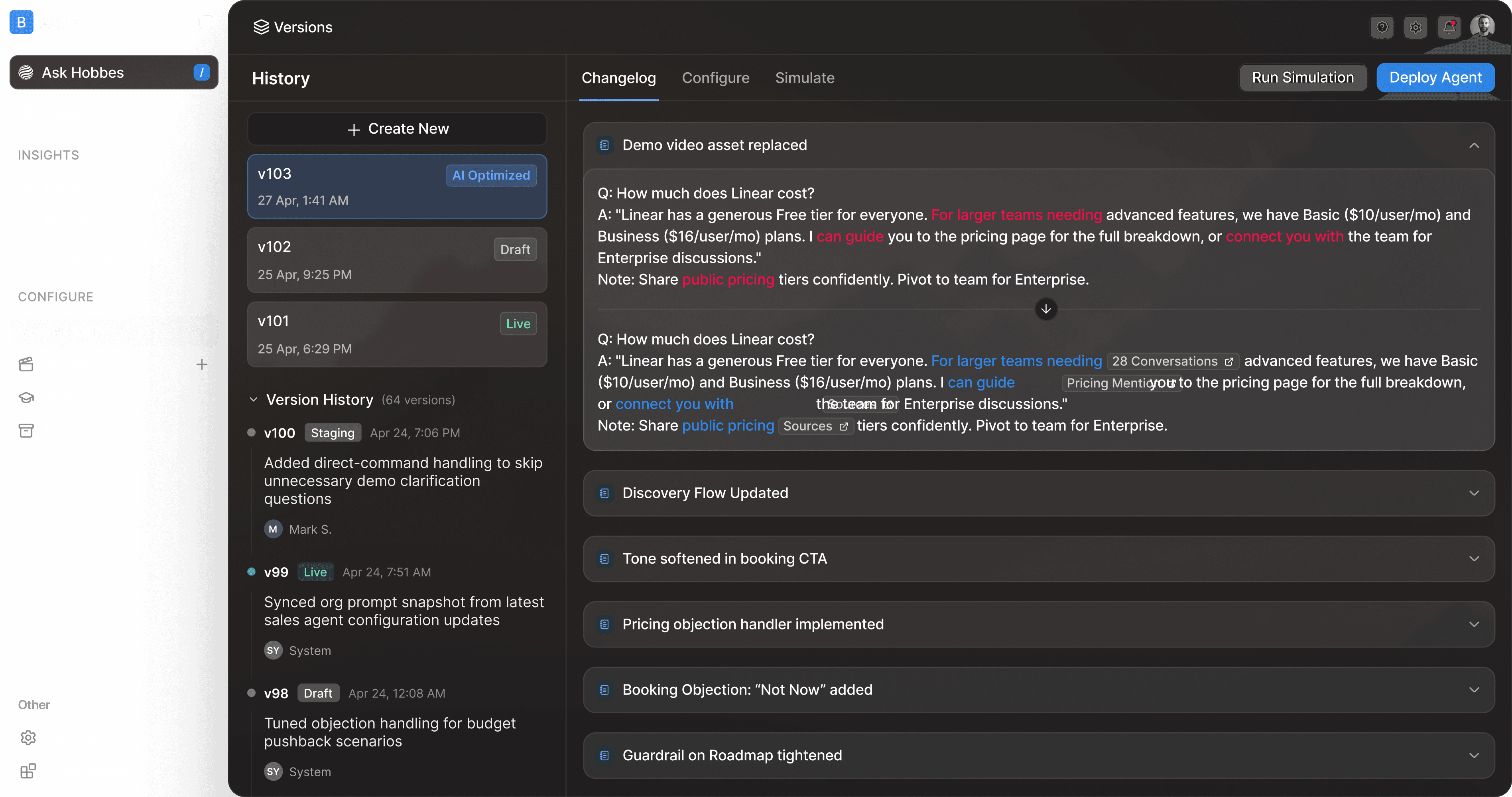Open the archive box icon in the sidebar
Viewport: 1512px width, 797px height.
coord(26,430)
